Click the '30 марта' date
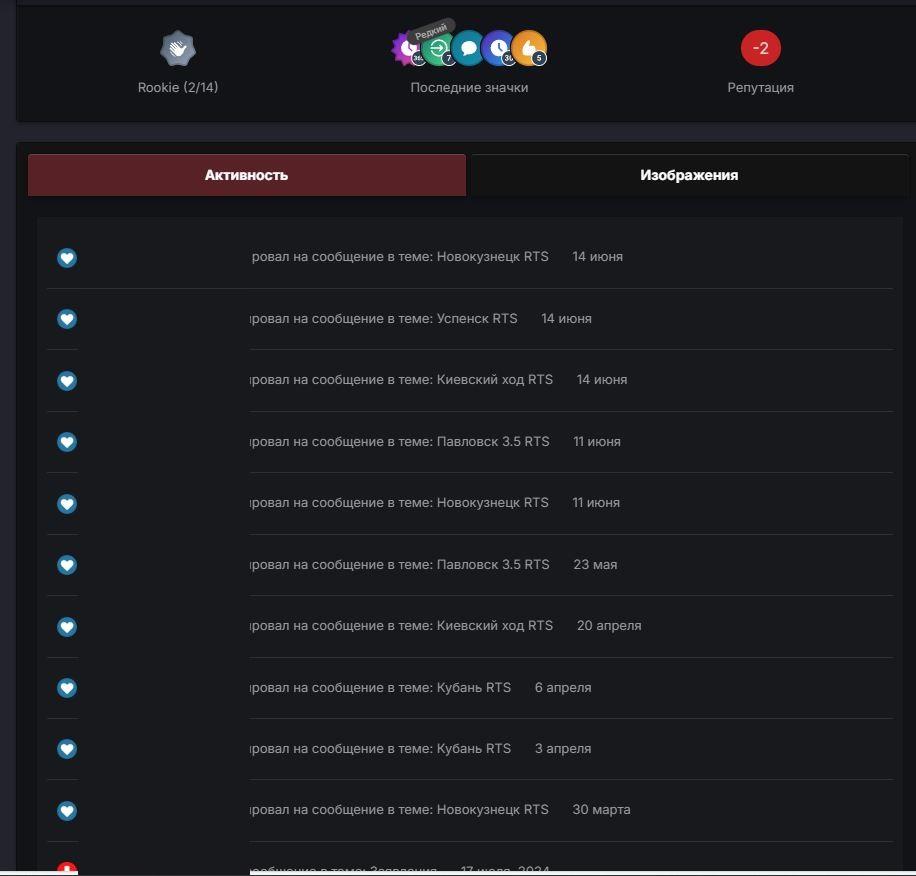916x876 pixels. (602, 810)
